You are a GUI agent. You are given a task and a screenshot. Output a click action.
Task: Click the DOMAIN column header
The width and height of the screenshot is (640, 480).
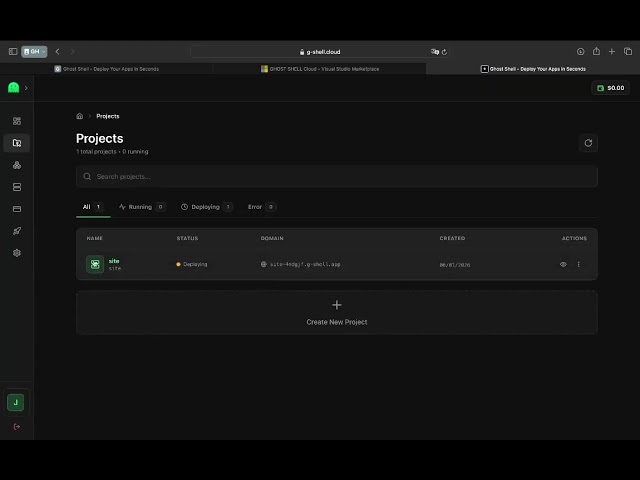coord(272,238)
